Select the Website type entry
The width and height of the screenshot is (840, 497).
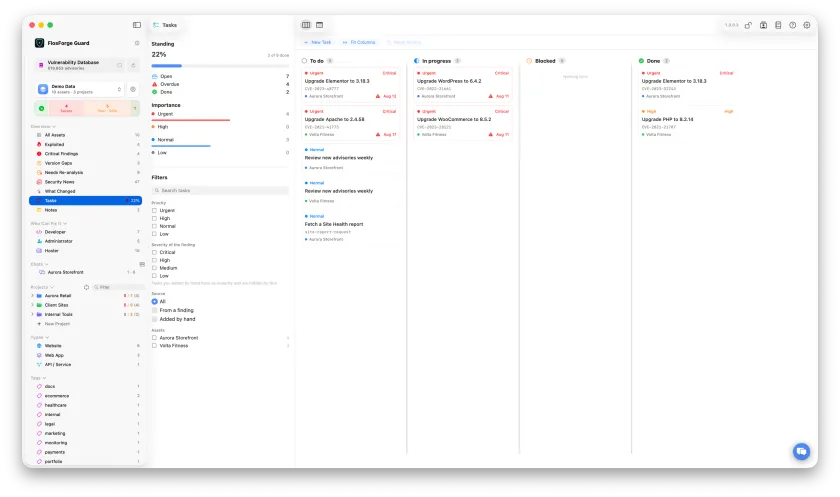pos(86,346)
